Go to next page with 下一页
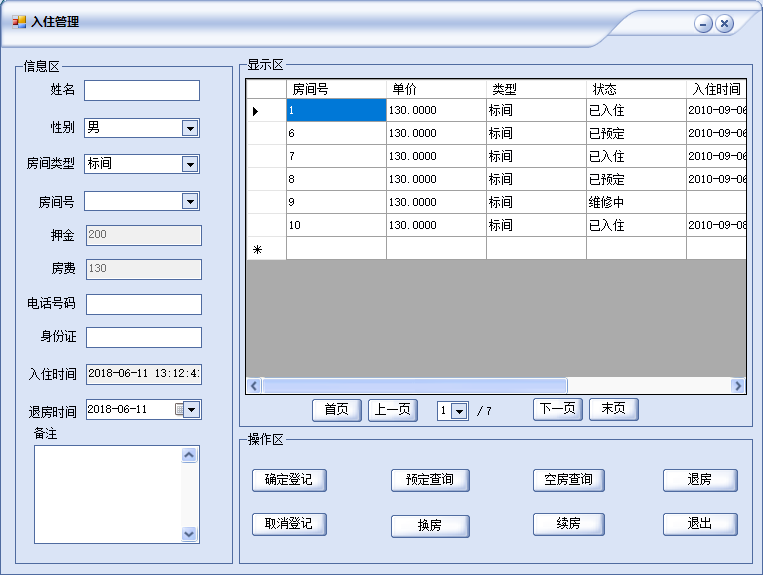 click(558, 409)
